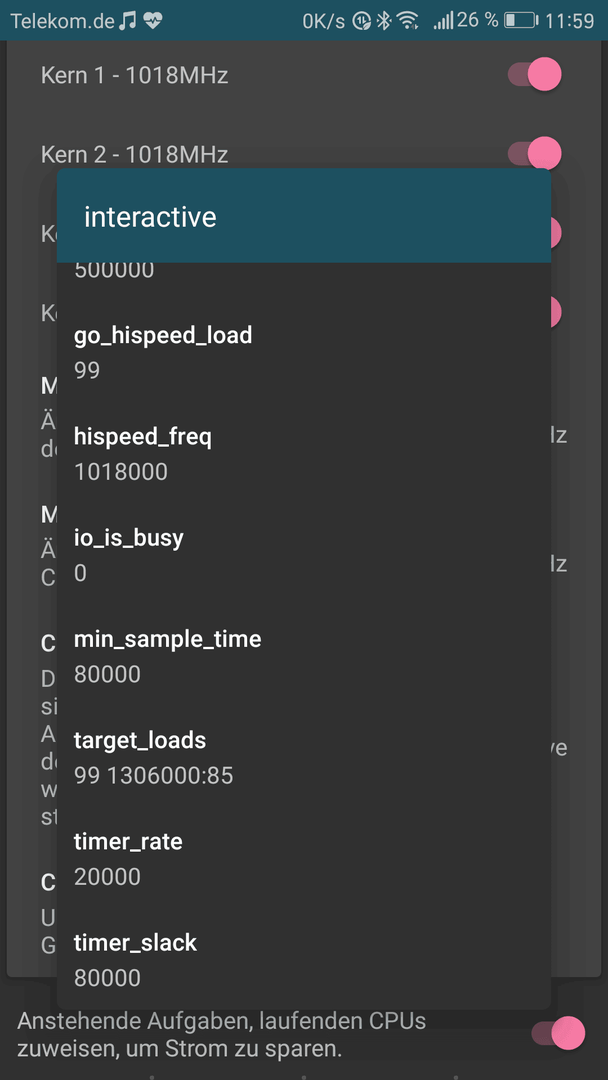The width and height of the screenshot is (608, 1080).
Task: Tap the music note status icon
Action: (127, 21)
